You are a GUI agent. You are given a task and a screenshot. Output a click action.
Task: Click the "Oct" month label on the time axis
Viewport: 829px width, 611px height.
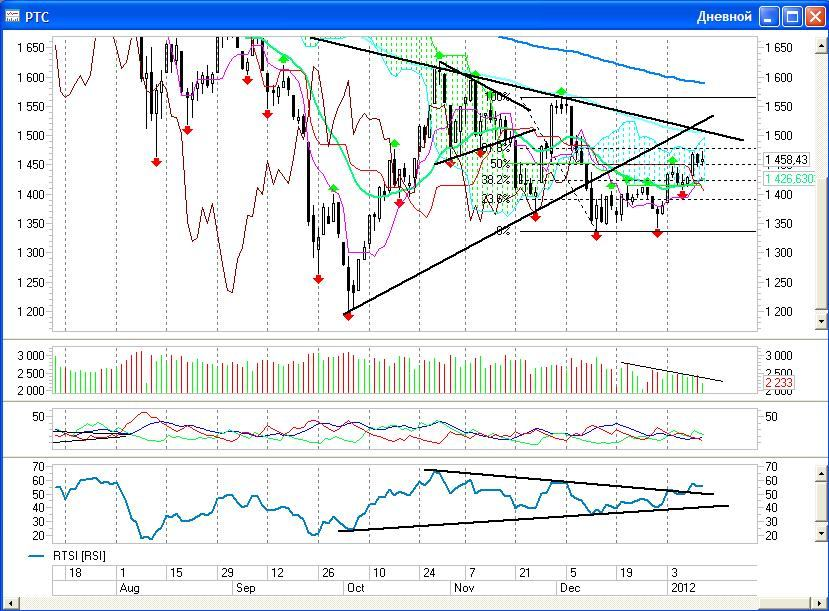tap(355, 588)
